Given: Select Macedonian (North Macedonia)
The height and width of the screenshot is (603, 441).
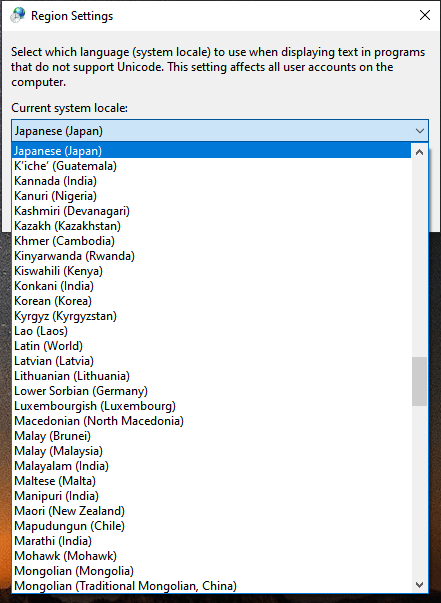Looking at the screenshot, I should pos(211,421).
